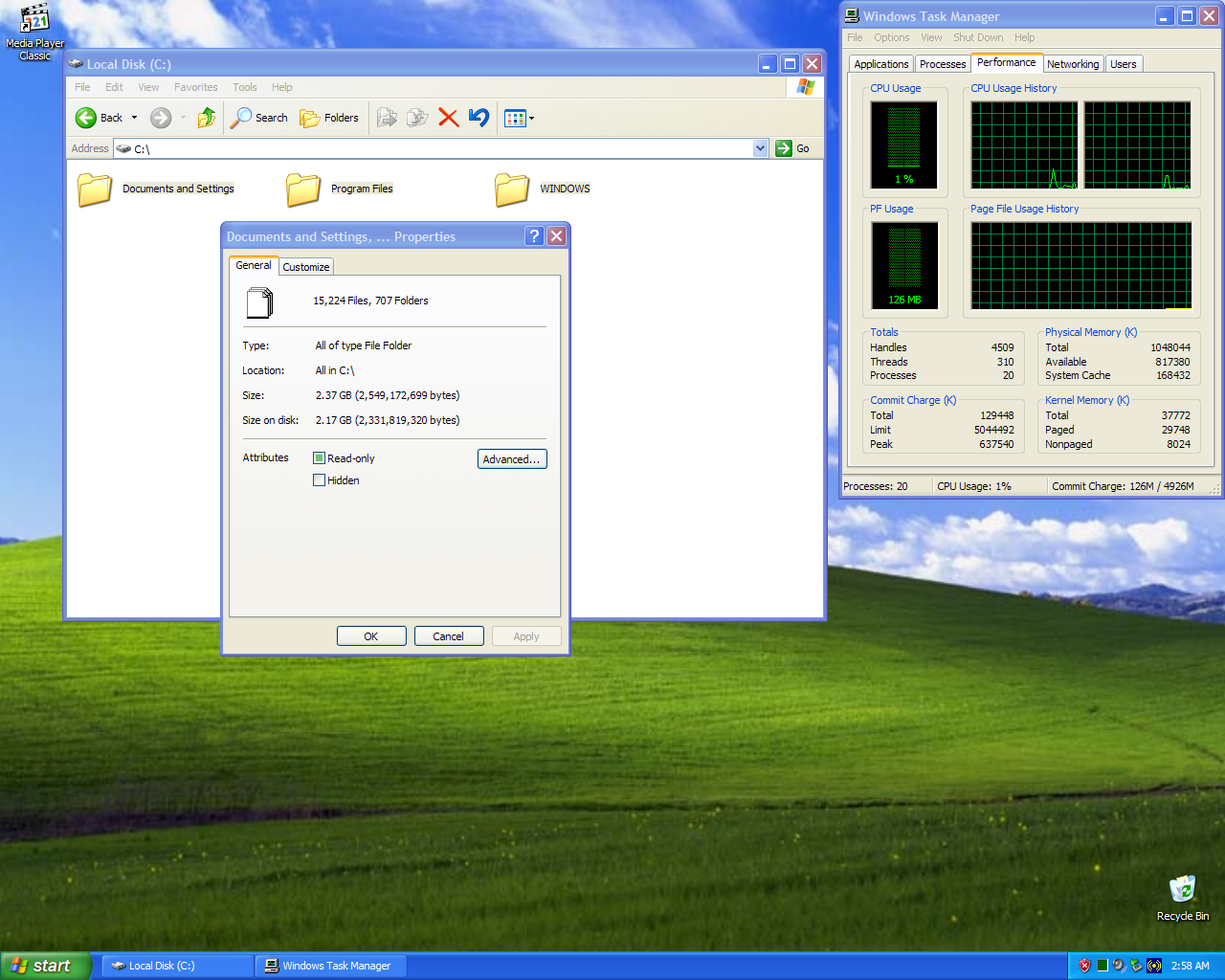Toggle the Read-only attribute checkbox
Screen dimensions: 1225x980
click(x=320, y=458)
